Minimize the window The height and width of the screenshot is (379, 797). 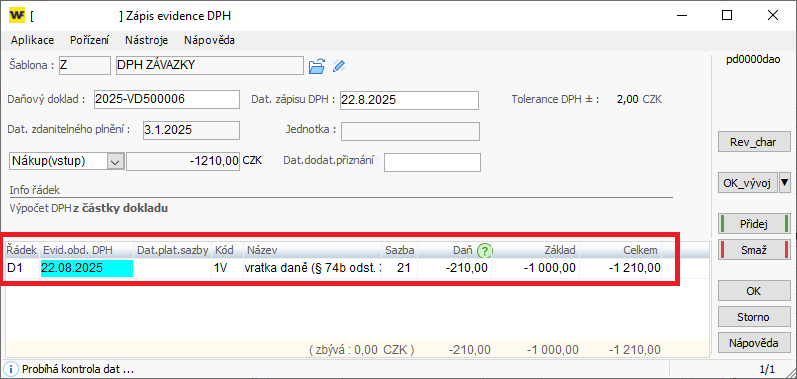[682, 16]
